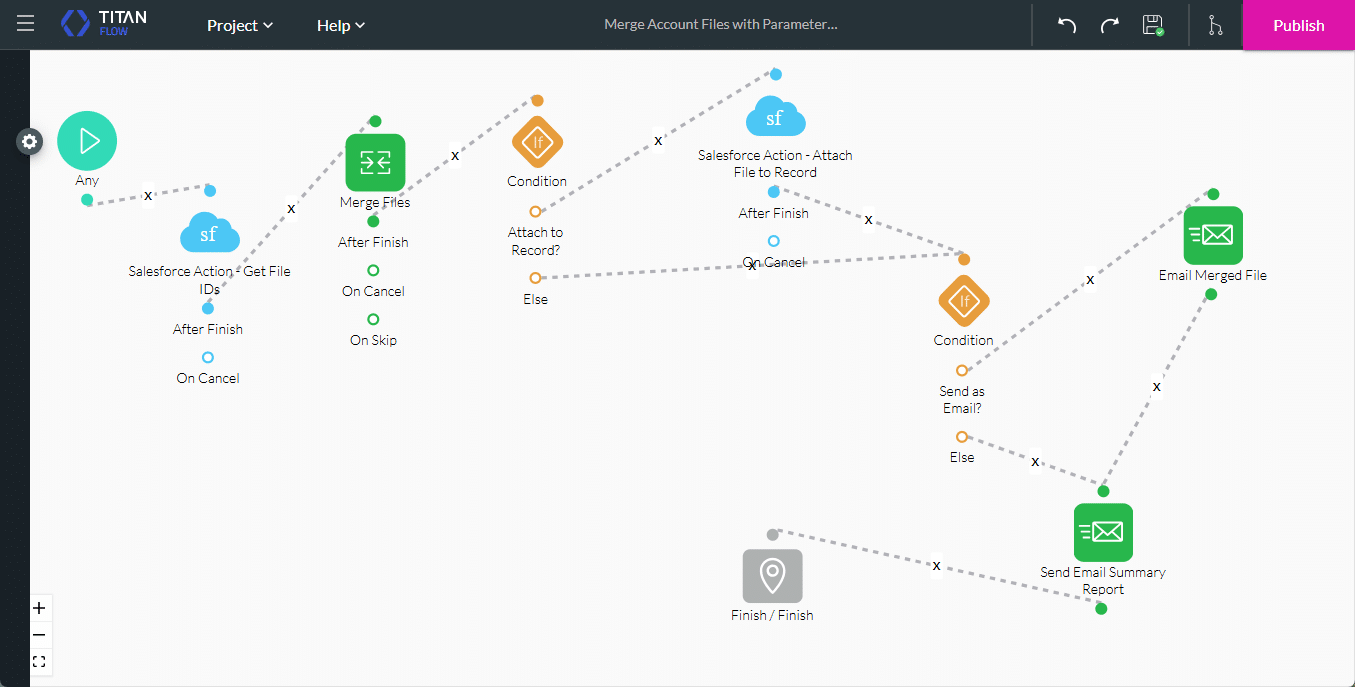The width and height of the screenshot is (1355, 687).
Task: Click the Finish / Finish label
Action: point(772,615)
